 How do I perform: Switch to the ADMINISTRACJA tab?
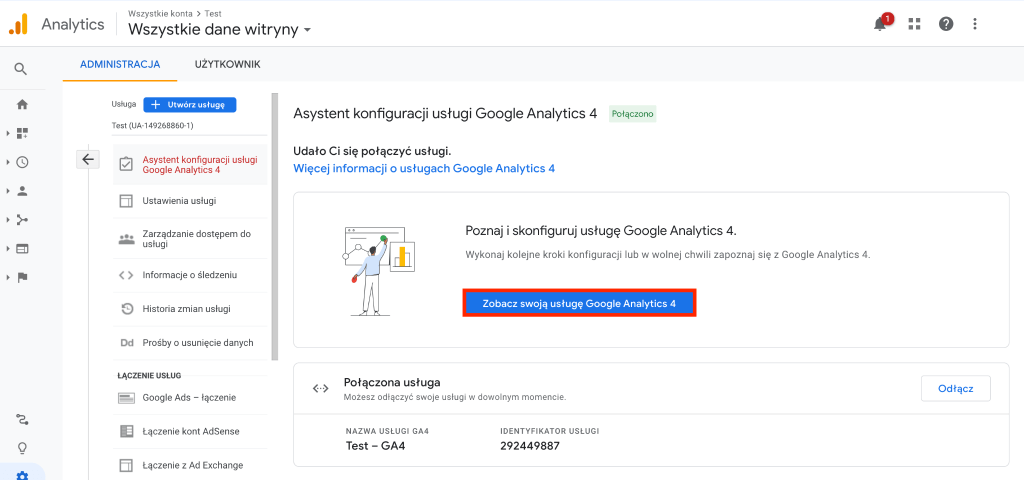120,64
